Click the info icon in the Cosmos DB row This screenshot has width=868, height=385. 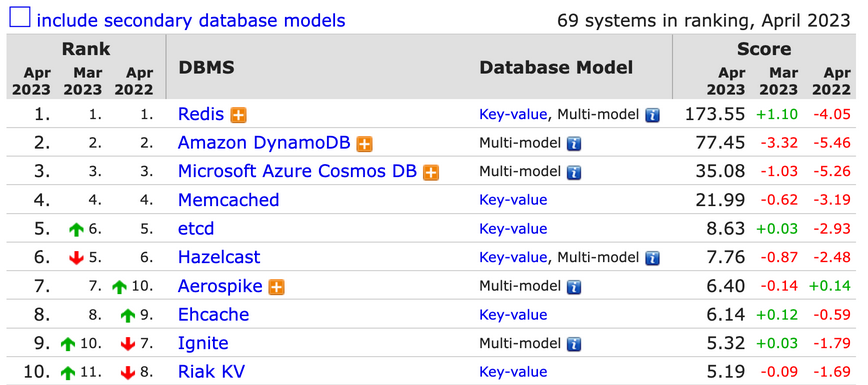click(574, 172)
